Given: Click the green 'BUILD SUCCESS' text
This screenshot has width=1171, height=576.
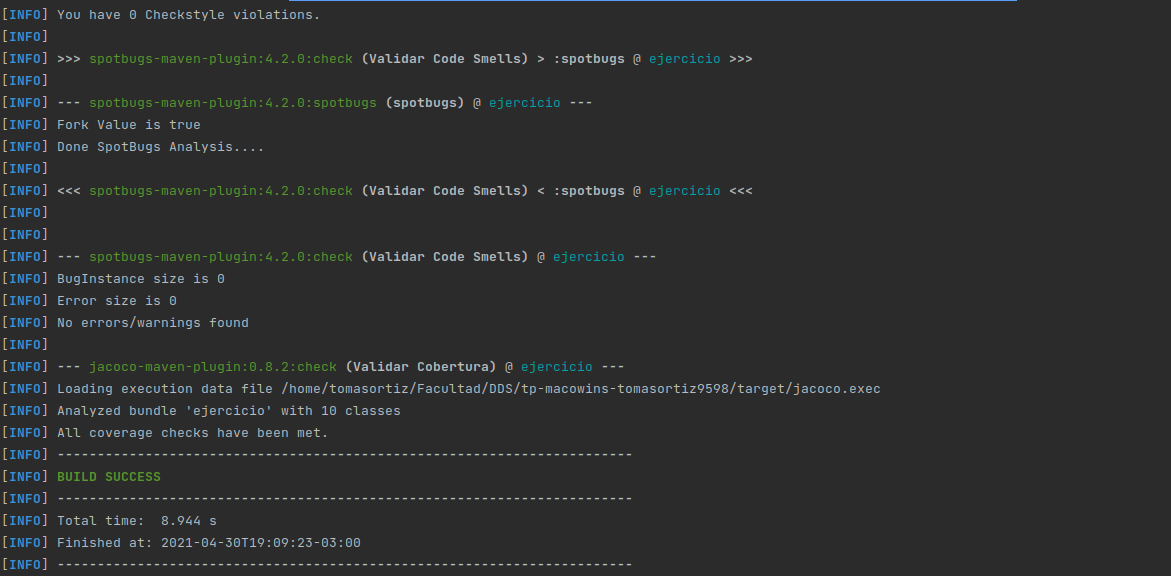Looking at the screenshot, I should [108, 477].
